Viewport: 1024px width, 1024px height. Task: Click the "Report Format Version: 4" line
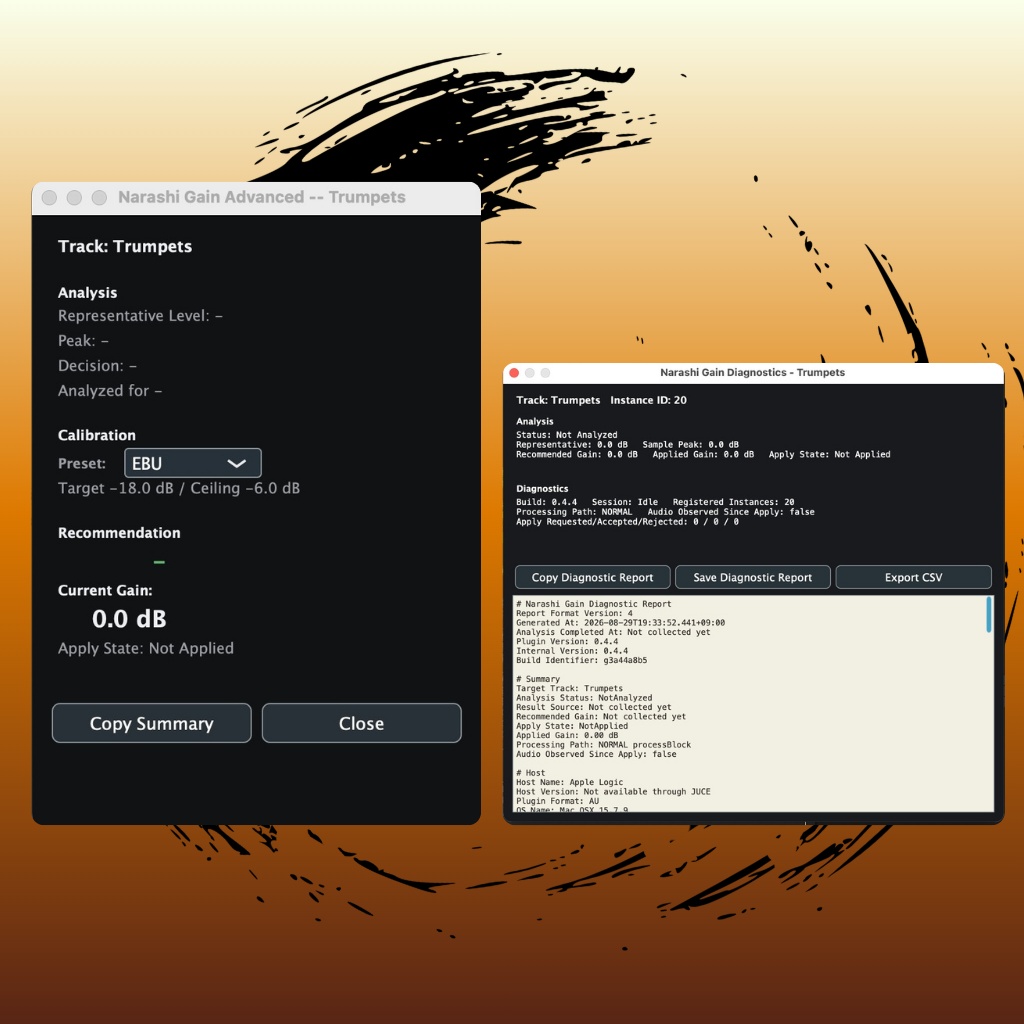coord(574,614)
